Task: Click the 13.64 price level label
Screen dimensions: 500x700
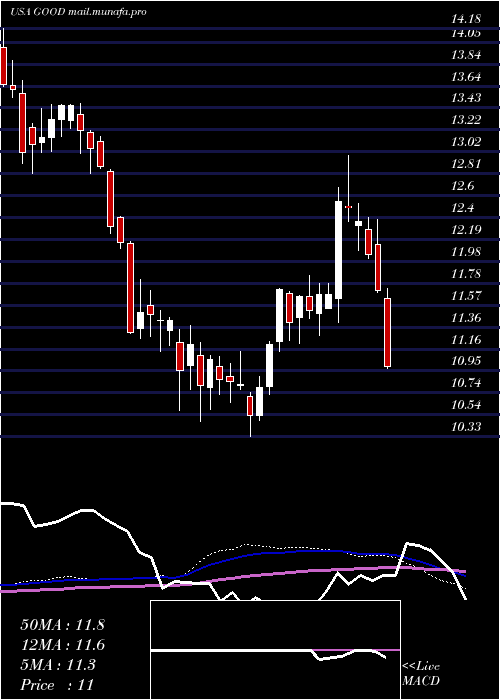Action: [466, 77]
